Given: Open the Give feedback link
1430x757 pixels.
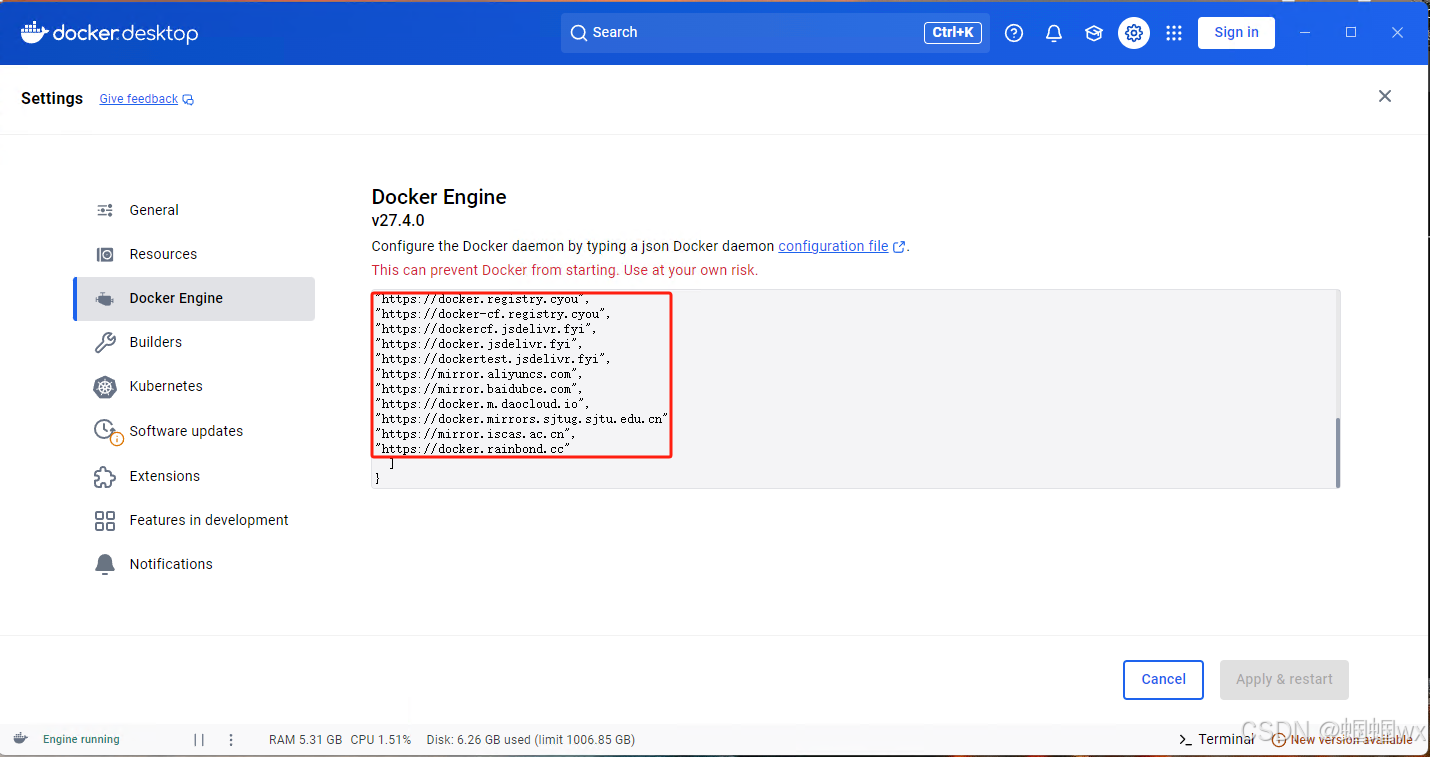Looking at the screenshot, I should 139,99.
